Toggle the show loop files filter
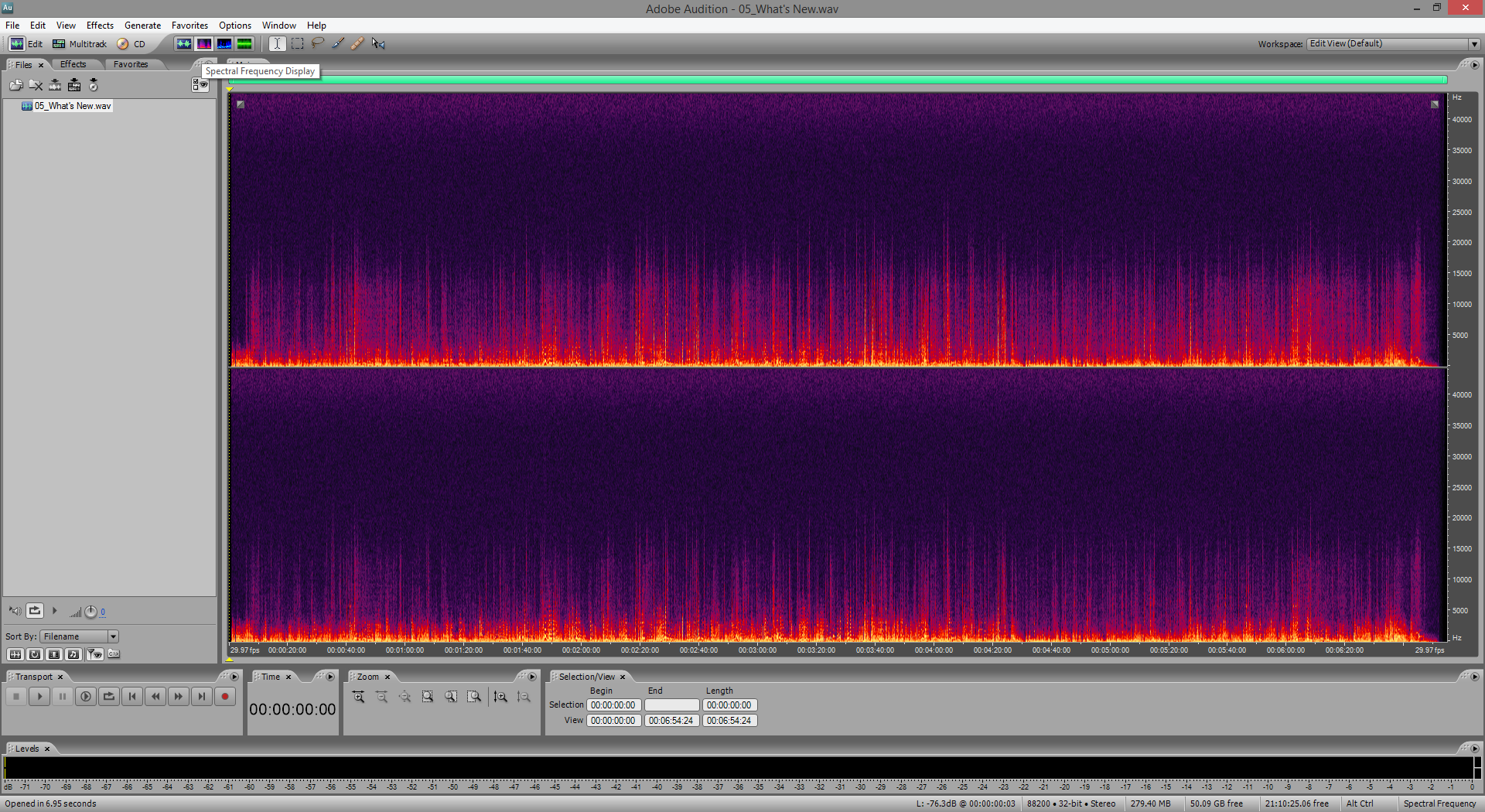The image size is (1485, 812). (35, 654)
